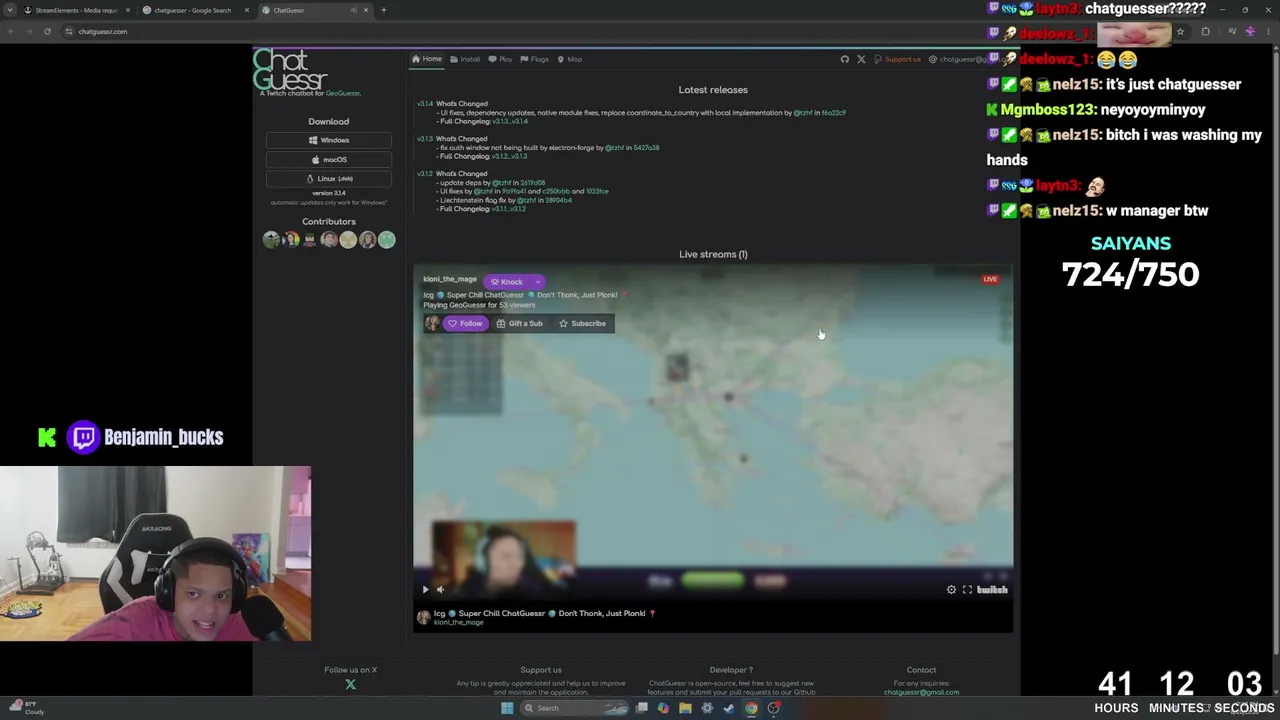Open chatguessr@gmail.com contact link in footer
This screenshot has width=1280, height=720.
click(x=921, y=692)
